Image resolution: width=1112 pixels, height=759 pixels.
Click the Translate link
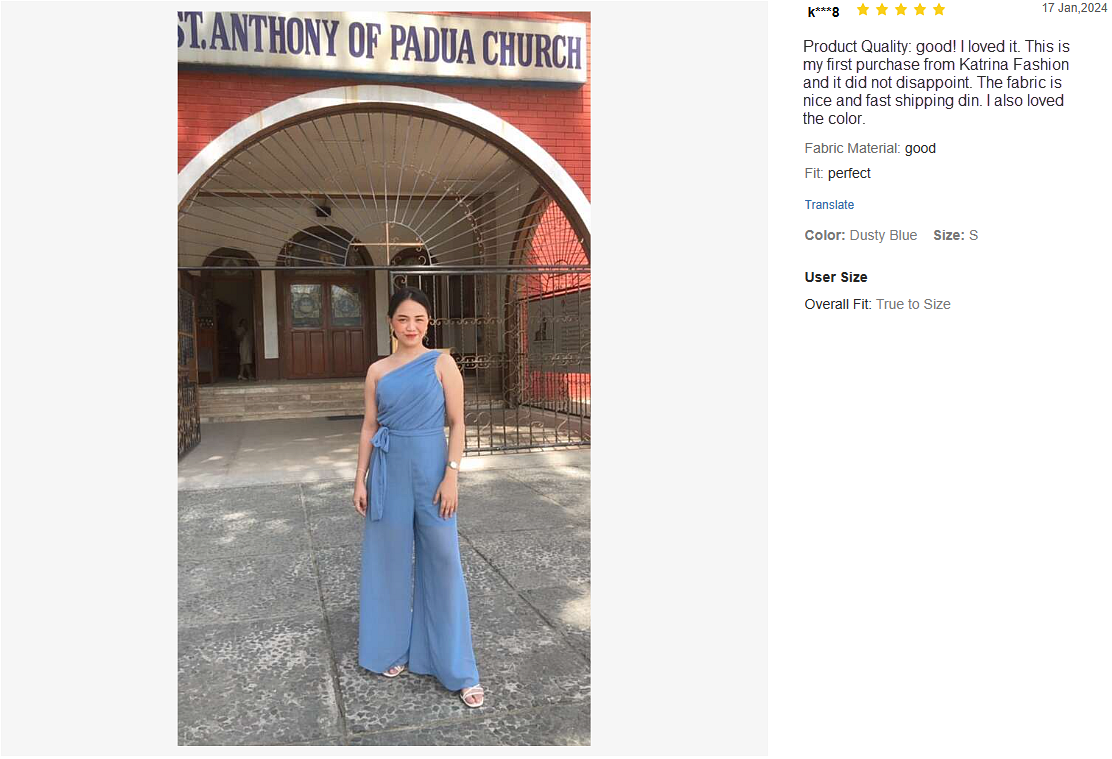(829, 204)
